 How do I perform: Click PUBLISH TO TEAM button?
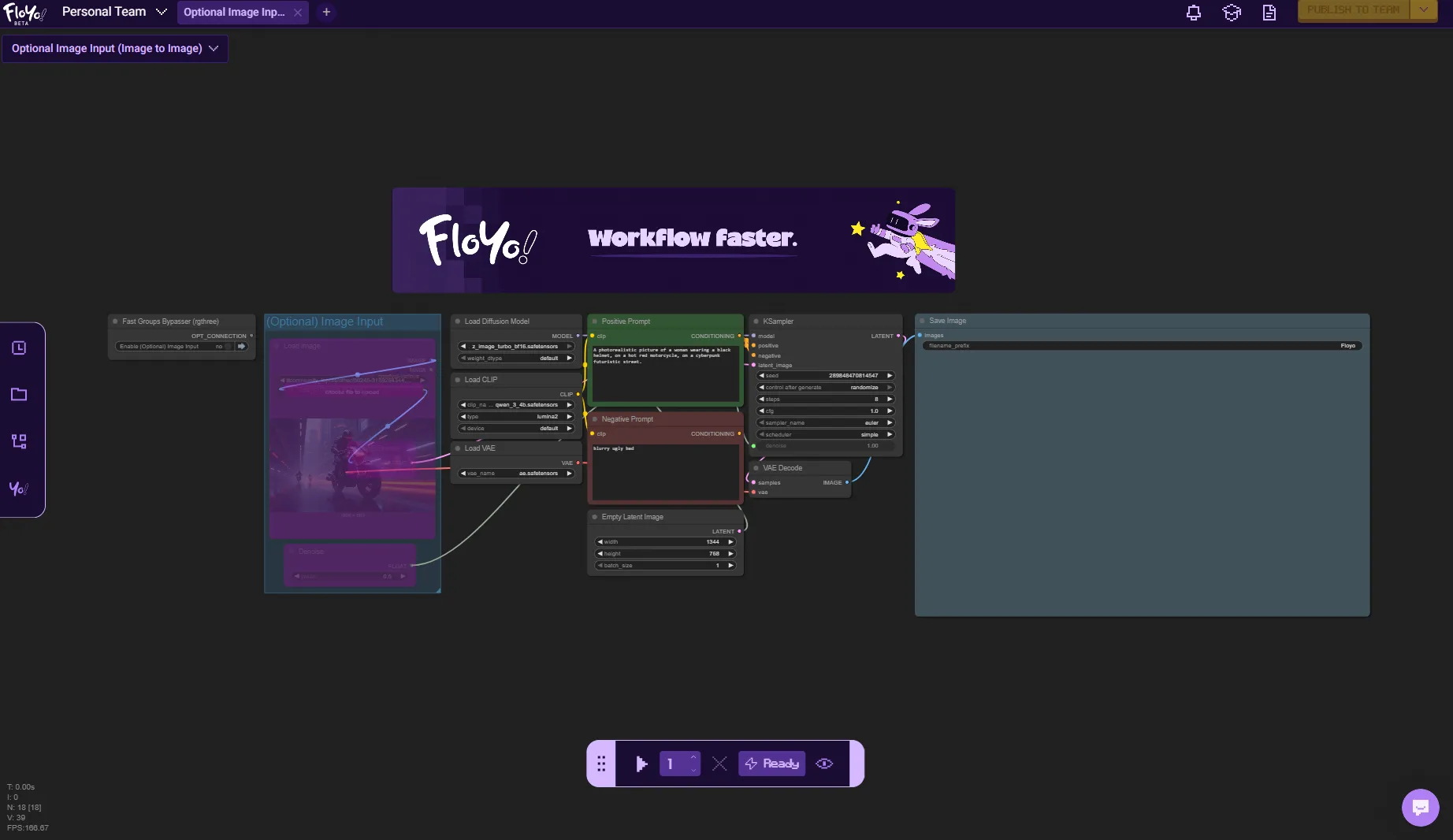[x=1354, y=10]
